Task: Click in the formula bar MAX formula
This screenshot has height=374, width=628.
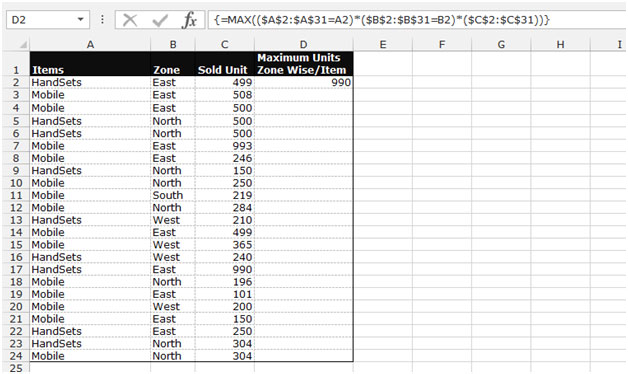Action: [382, 20]
